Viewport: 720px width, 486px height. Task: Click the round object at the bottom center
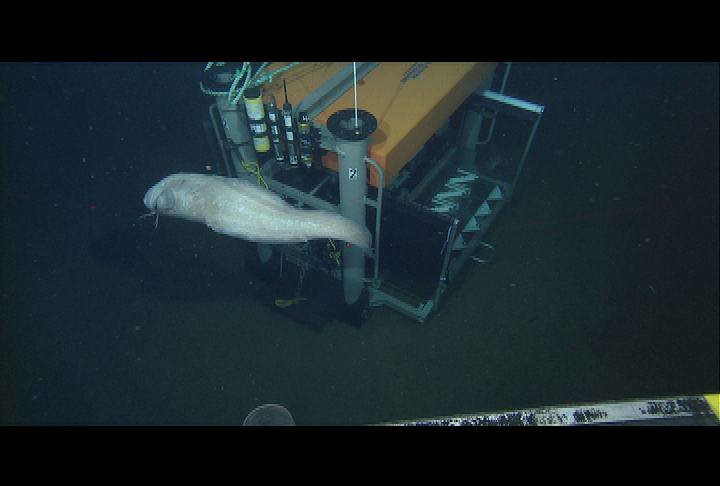point(269,415)
